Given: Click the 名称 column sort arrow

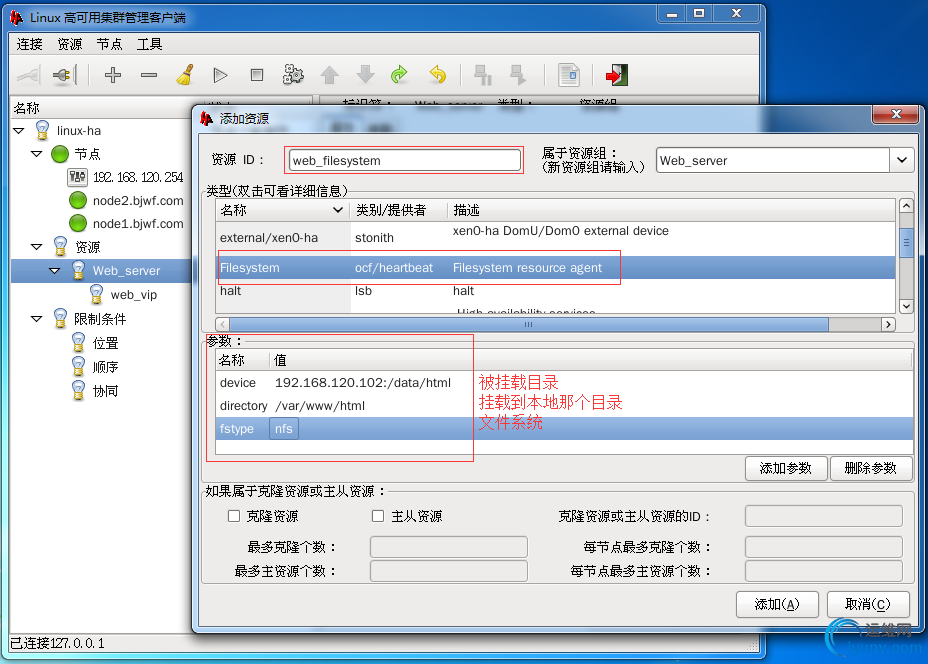Looking at the screenshot, I should [338, 210].
